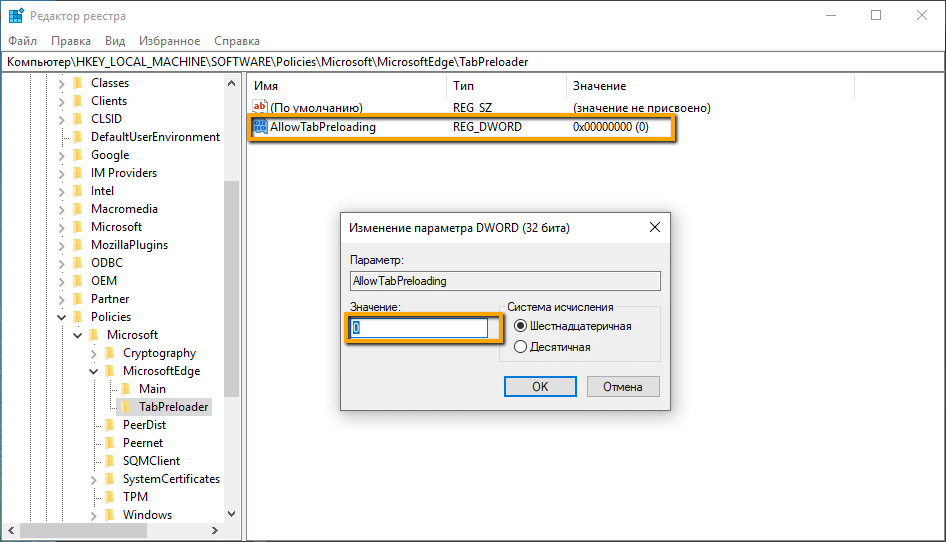Image resolution: width=946 pixels, height=542 pixels.
Task: Click the IM Providers folder icon
Action: pos(78,173)
